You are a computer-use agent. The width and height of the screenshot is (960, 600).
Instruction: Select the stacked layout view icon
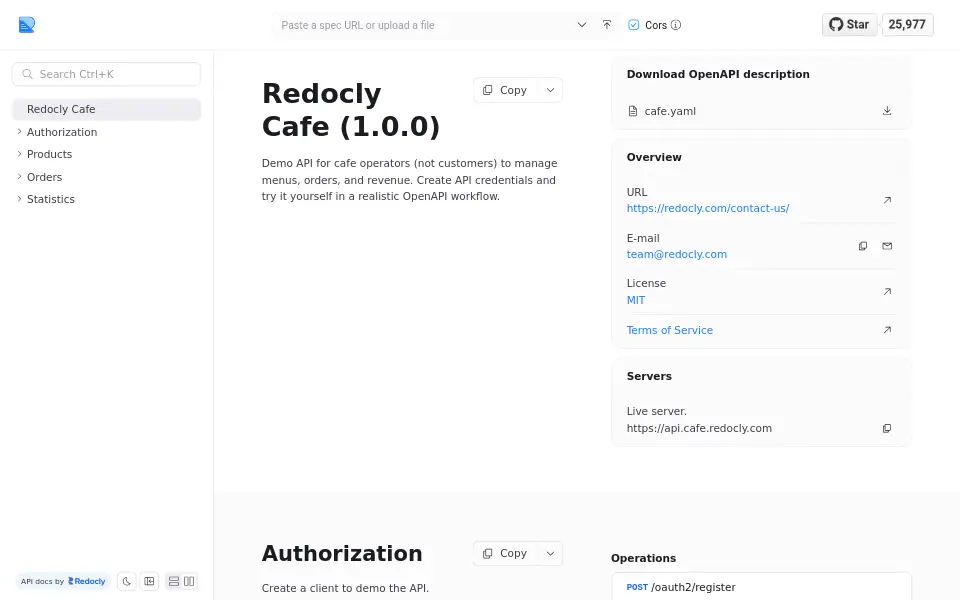[174, 581]
